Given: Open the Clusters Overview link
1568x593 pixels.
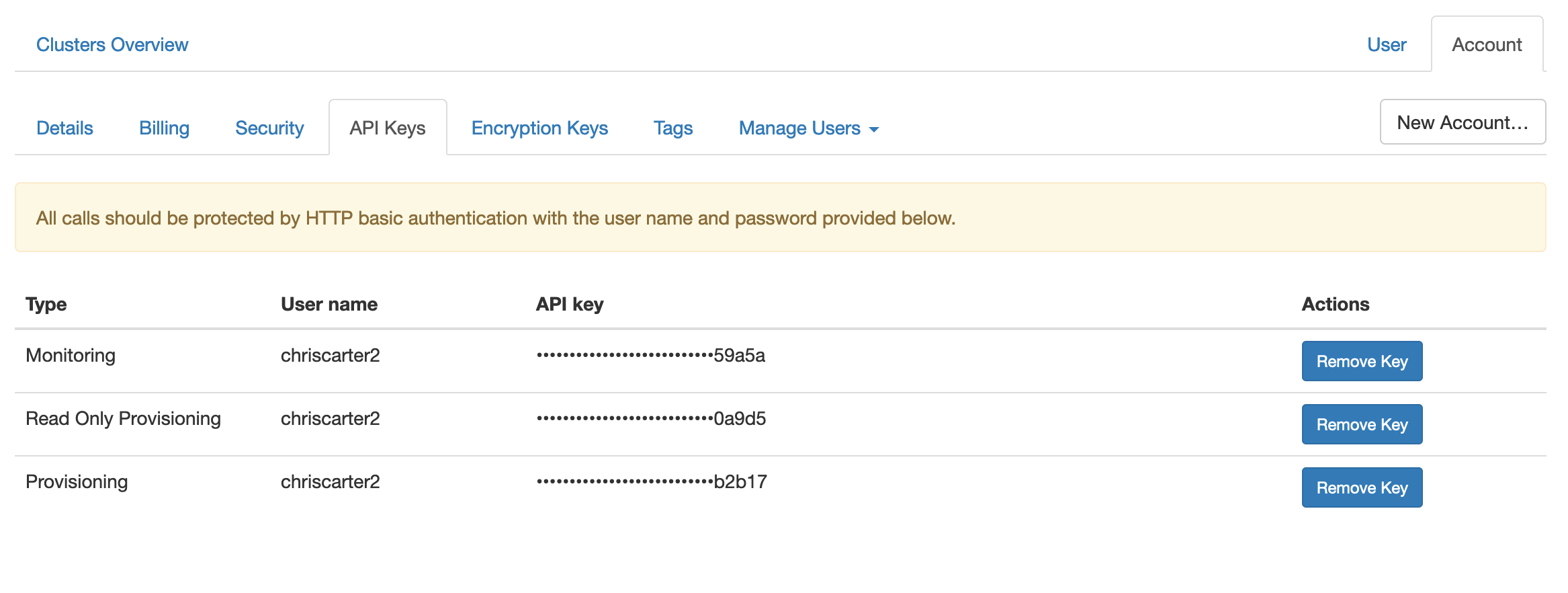Looking at the screenshot, I should coord(112,44).
